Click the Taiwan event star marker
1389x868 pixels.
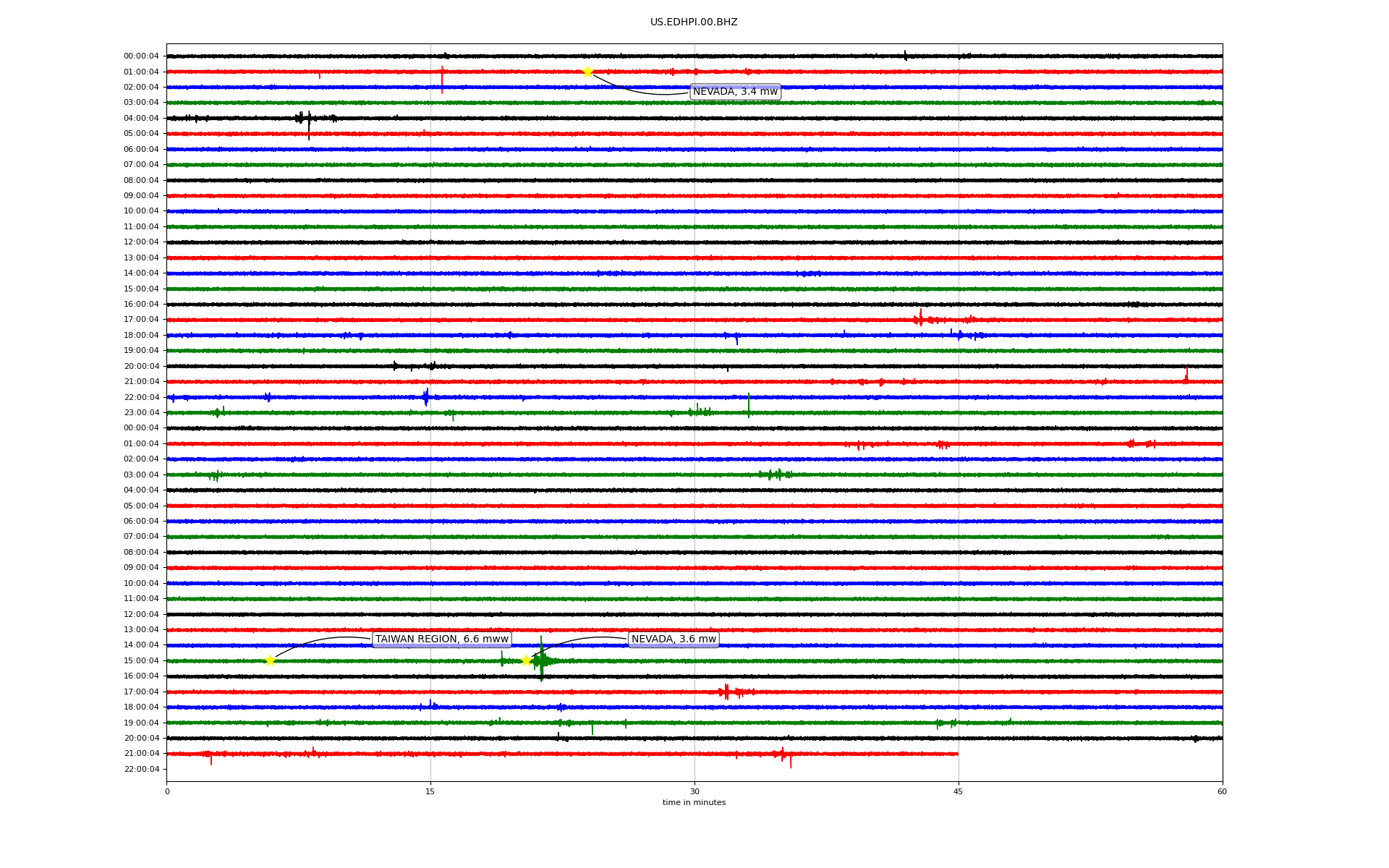click(x=270, y=660)
